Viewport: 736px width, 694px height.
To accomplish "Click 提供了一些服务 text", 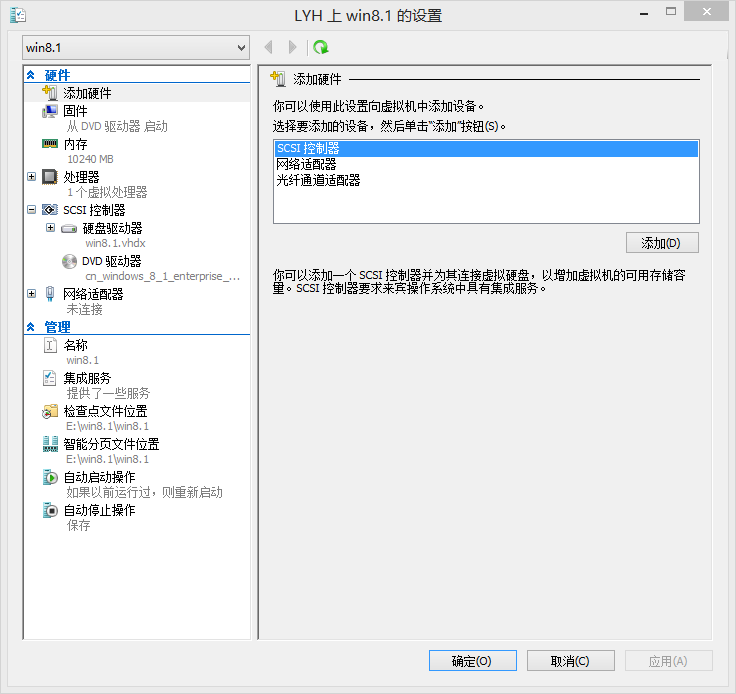I will [x=108, y=393].
